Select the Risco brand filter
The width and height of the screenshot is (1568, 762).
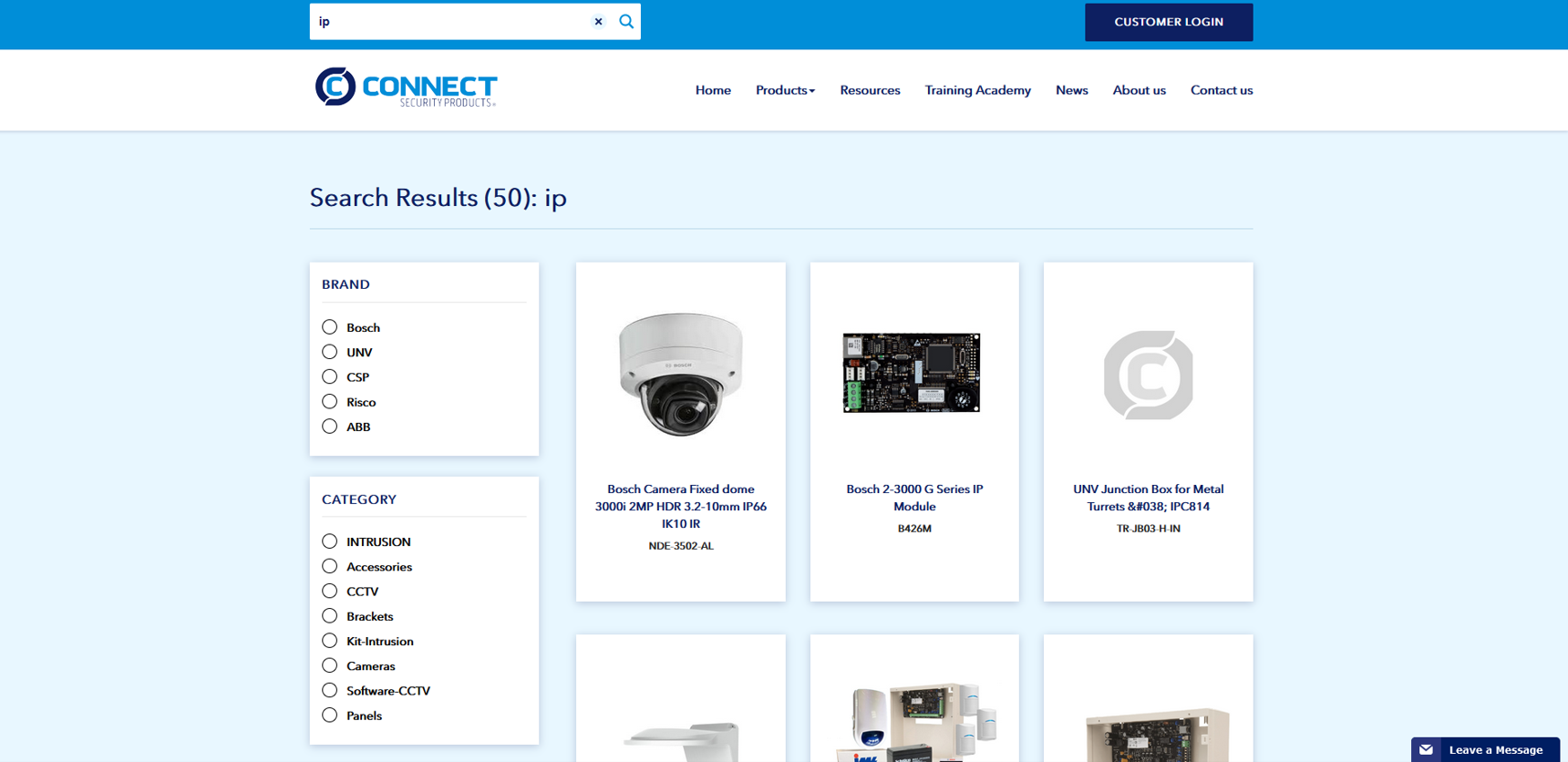point(330,402)
